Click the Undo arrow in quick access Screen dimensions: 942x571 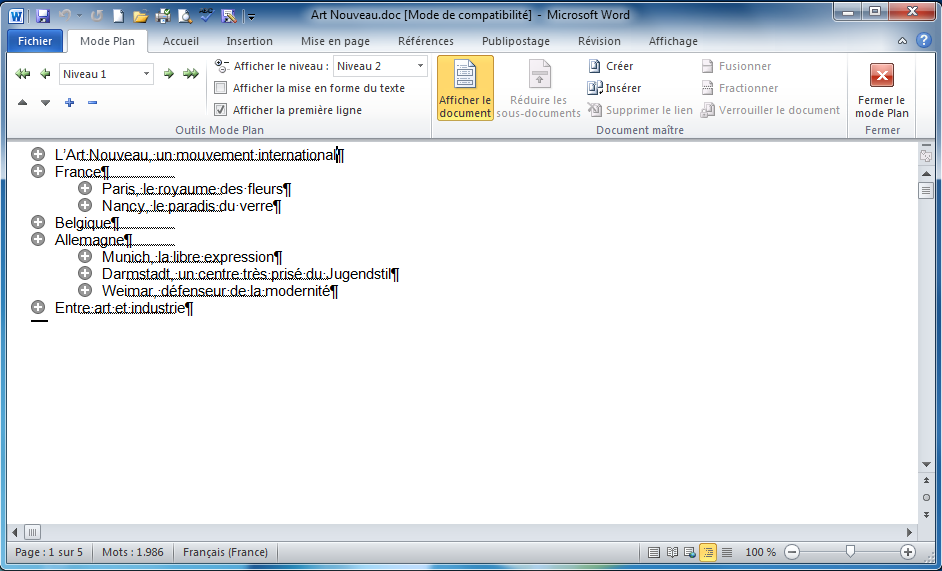pos(65,16)
